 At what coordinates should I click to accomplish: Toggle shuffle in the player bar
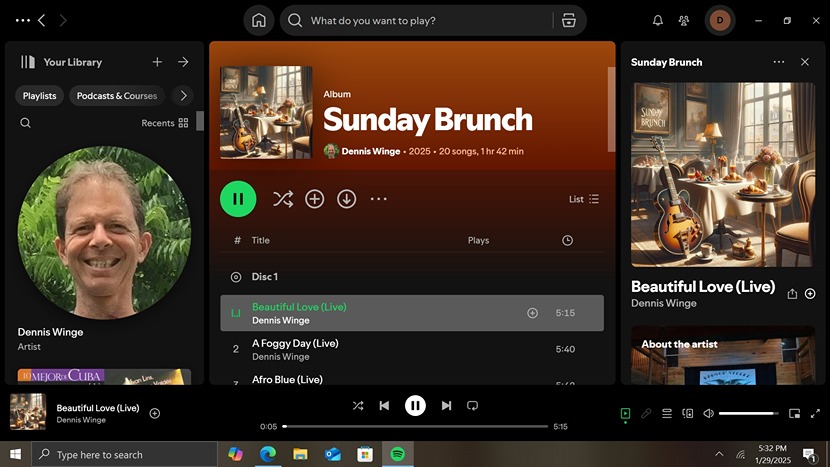358,406
